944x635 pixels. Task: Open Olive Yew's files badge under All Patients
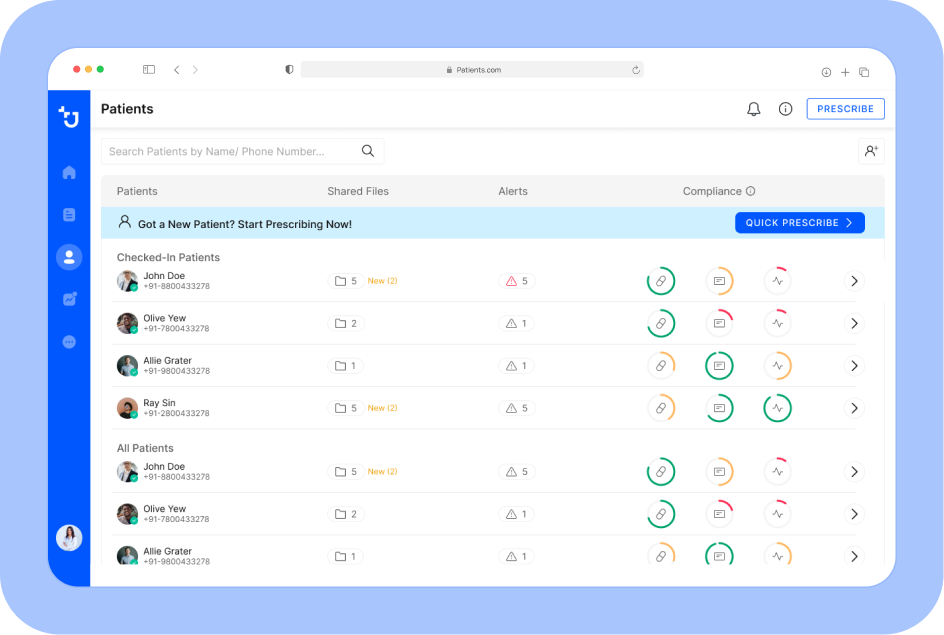click(346, 514)
